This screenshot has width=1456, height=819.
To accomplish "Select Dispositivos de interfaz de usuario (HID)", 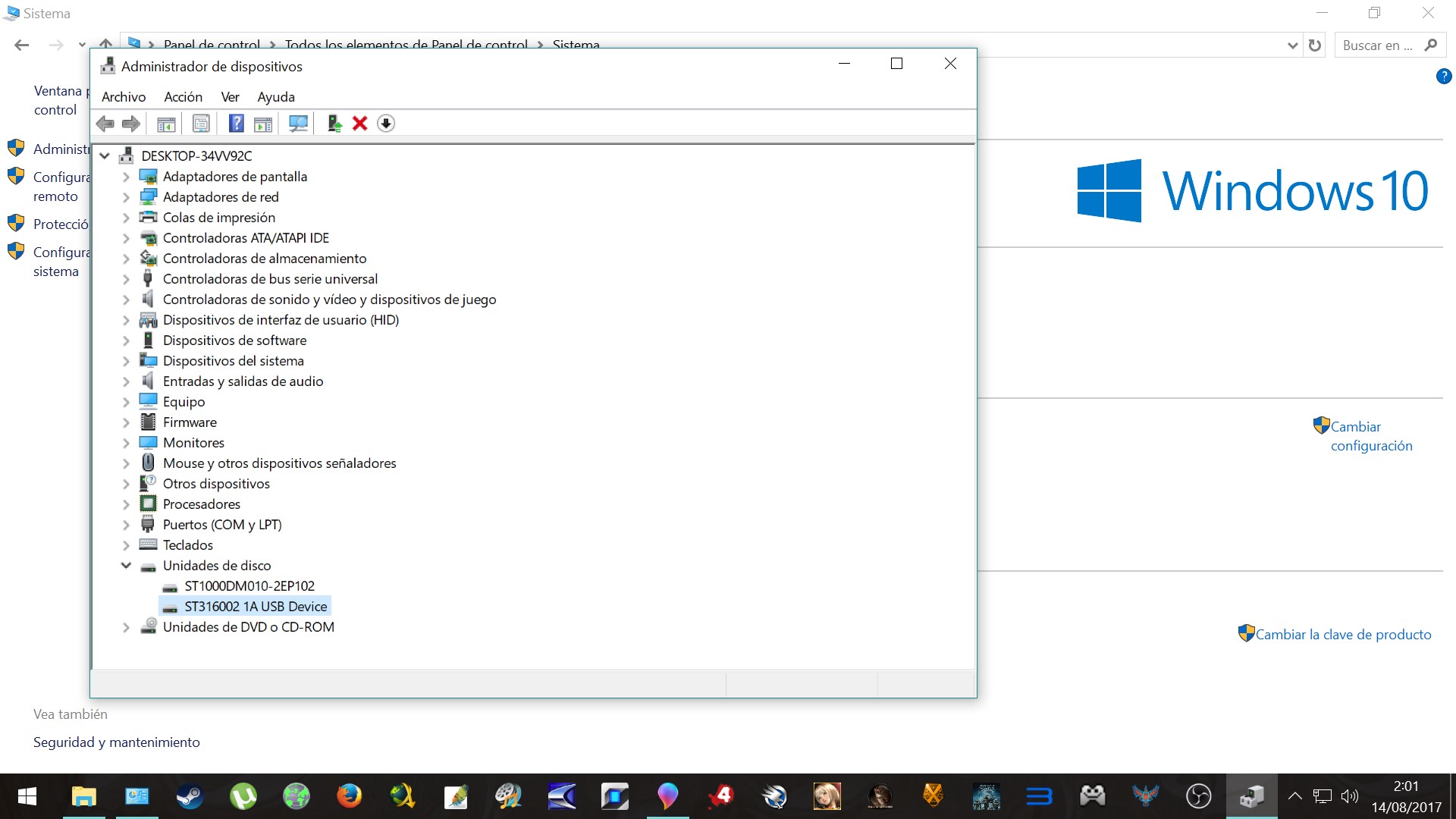I will pyautogui.click(x=281, y=320).
